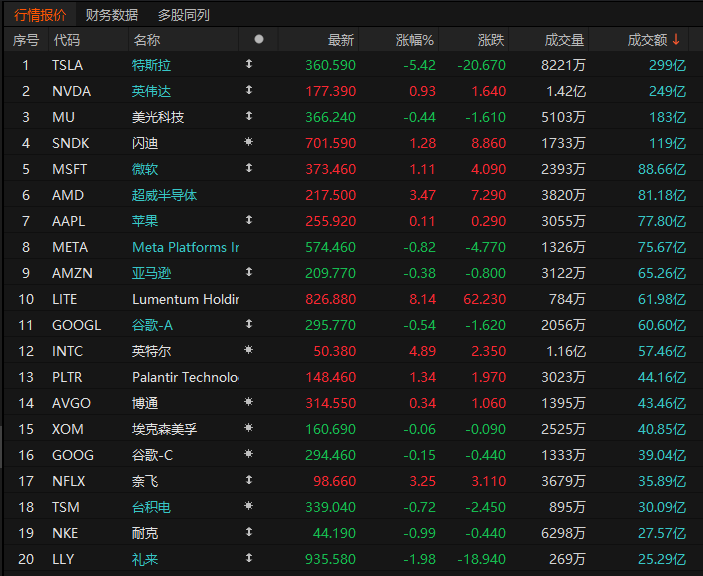The width and height of the screenshot is (703, 576).
Task: Sort by the 涨跌 column header
Action: (x=491, y=40)
